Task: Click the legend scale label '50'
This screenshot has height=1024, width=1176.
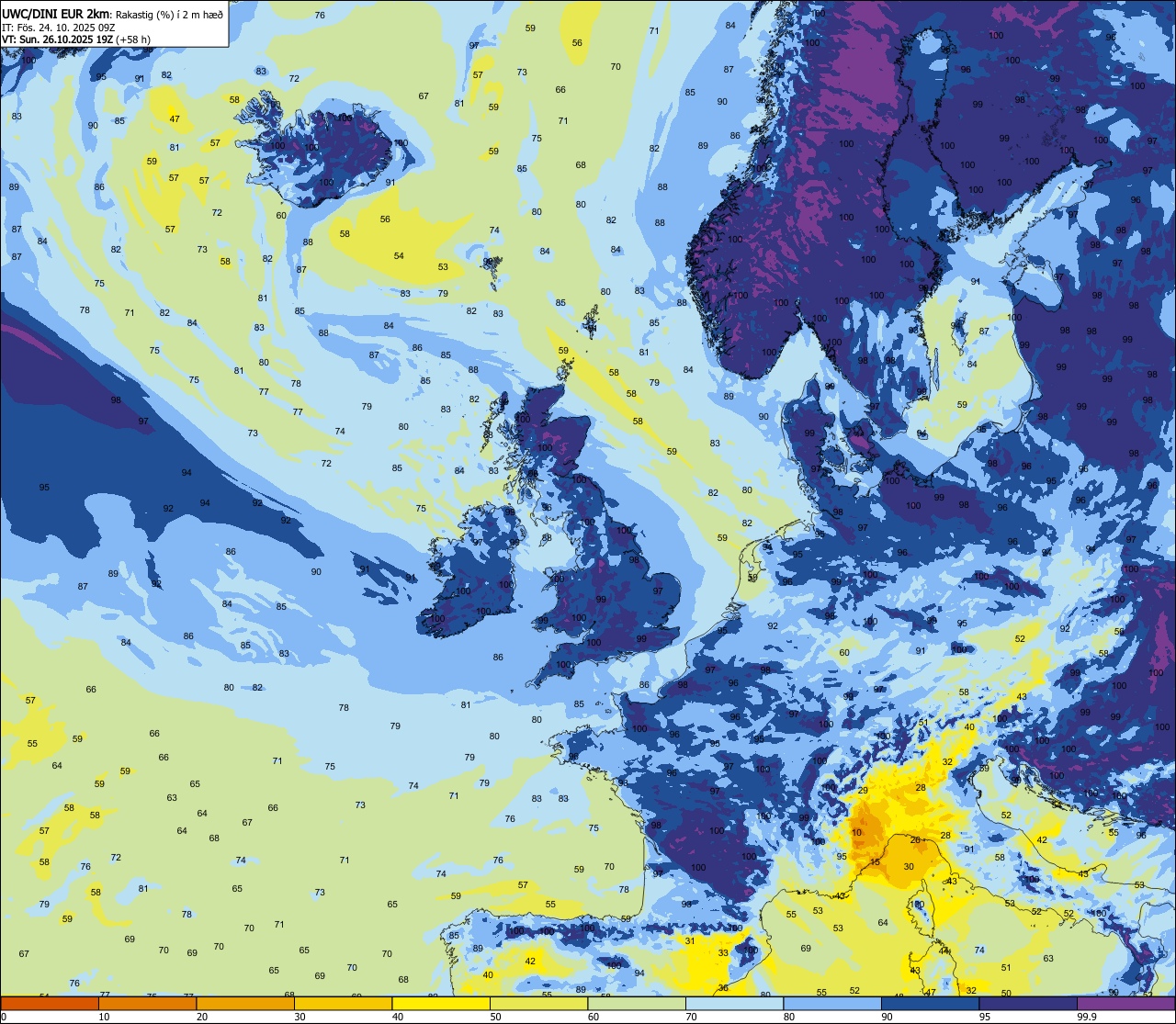Action: (x=495, y=1017)
